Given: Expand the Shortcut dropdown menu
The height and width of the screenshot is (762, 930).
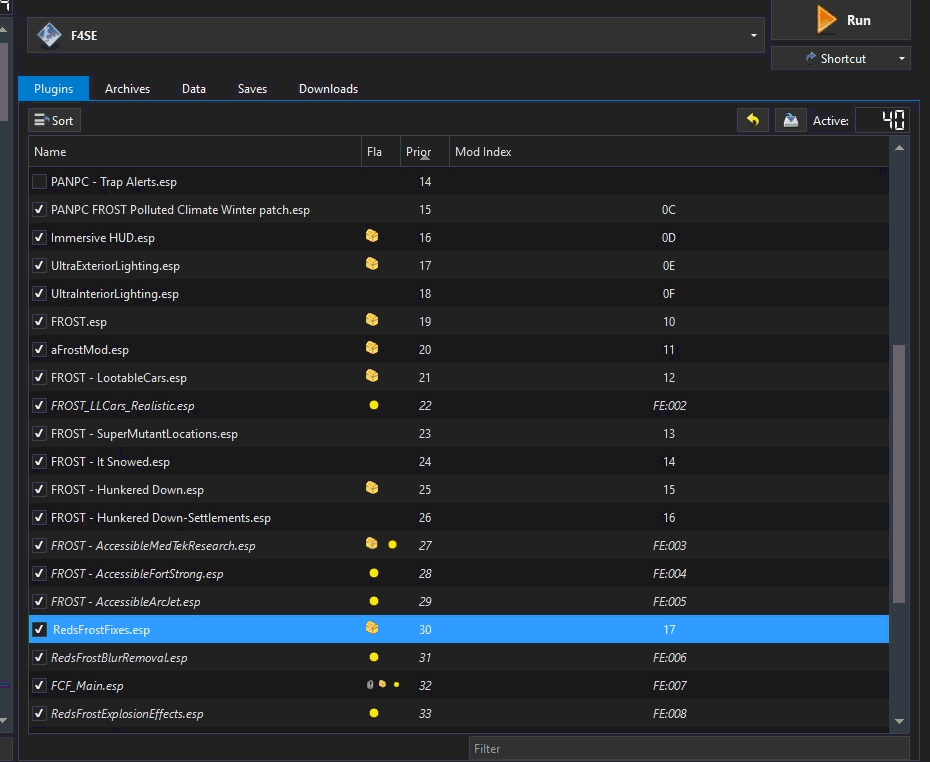Looking at the screenshot, I should [x=901, y=59].
